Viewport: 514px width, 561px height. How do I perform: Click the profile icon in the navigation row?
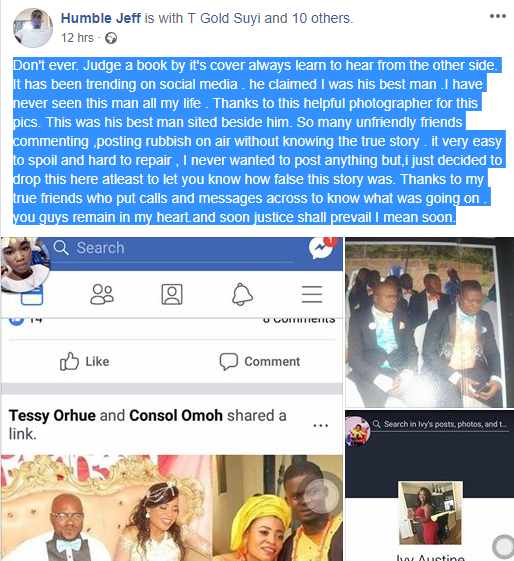point(172,294)
